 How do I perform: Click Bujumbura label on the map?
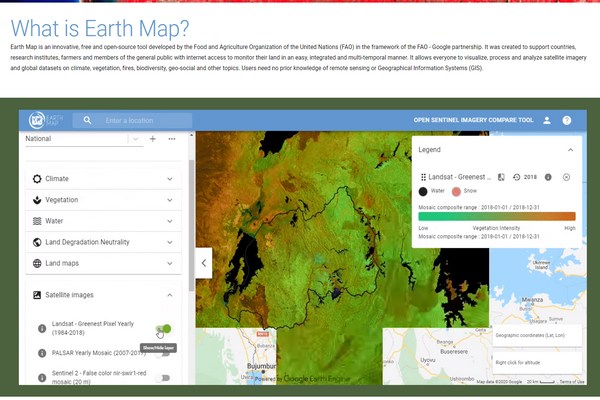click(261, 366)
